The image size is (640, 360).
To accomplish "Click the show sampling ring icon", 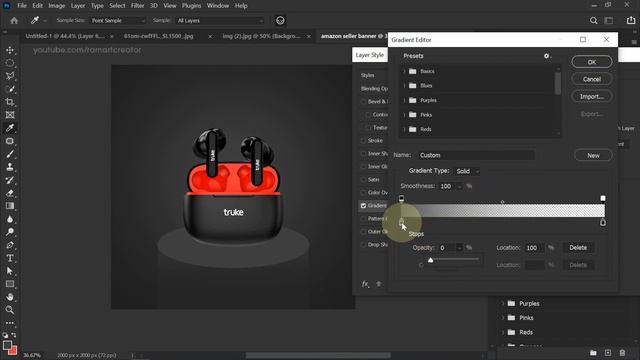I will (280, 20).
